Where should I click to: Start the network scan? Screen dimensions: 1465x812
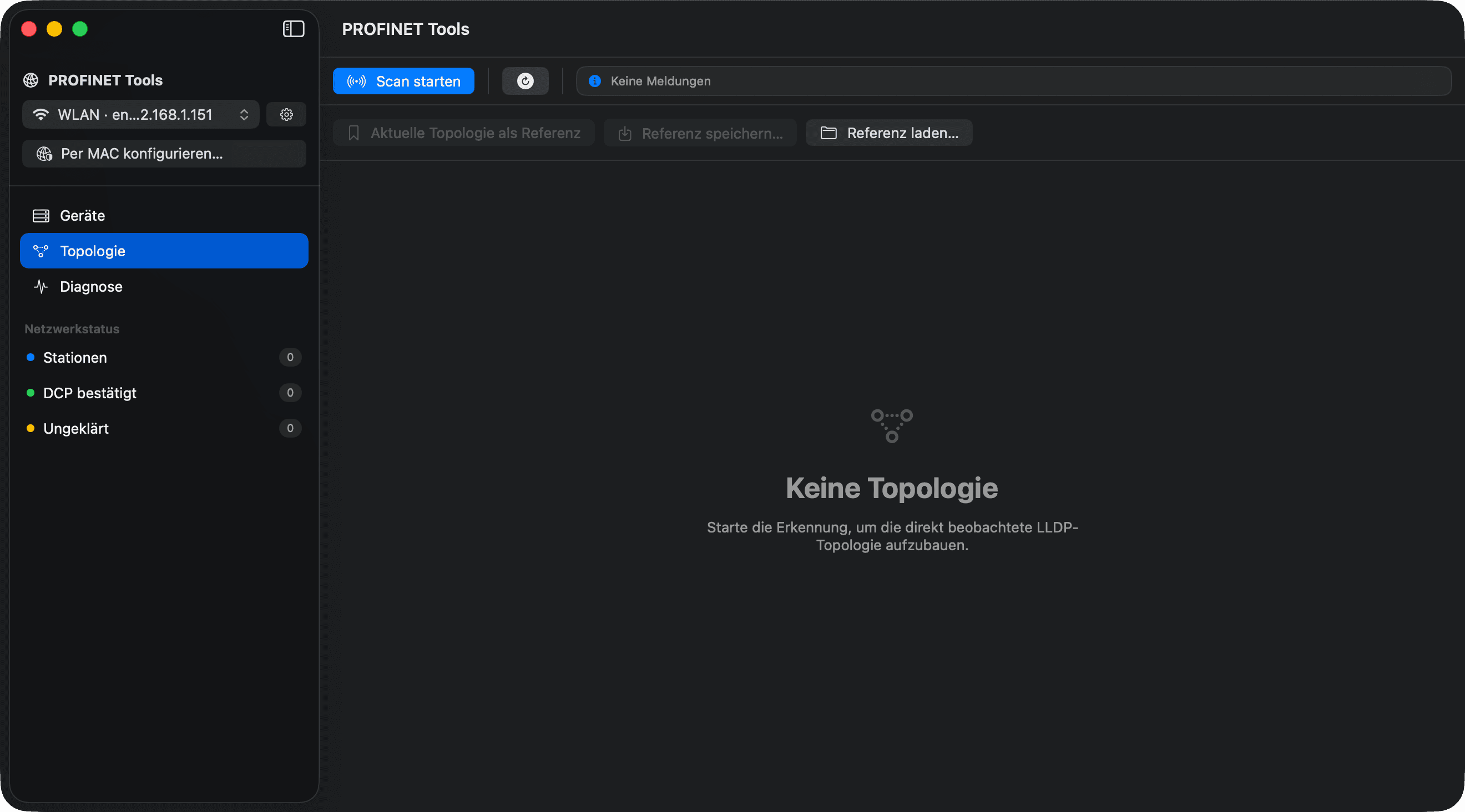[403, 82]
